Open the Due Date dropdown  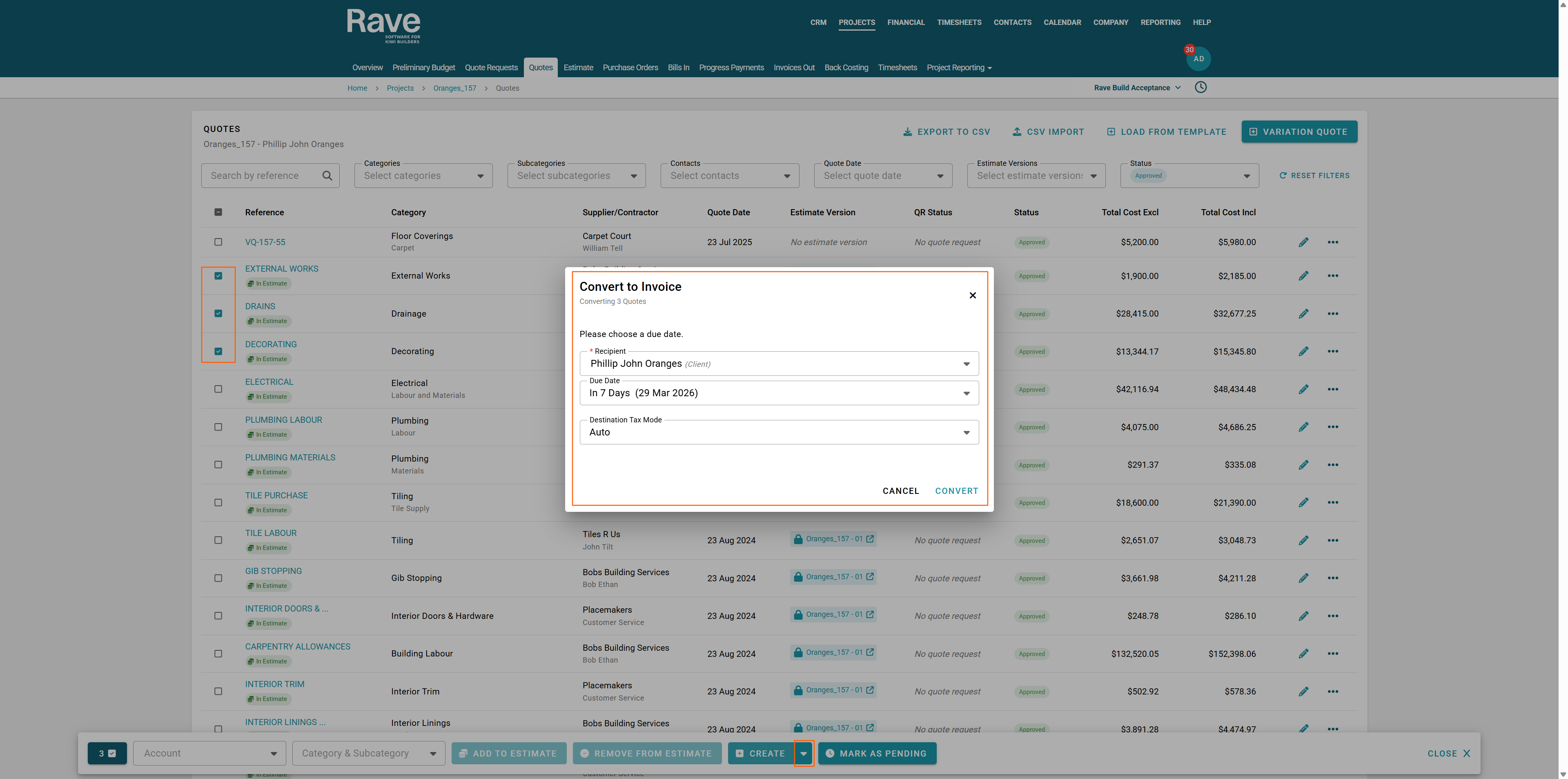(x=779, y=393)
